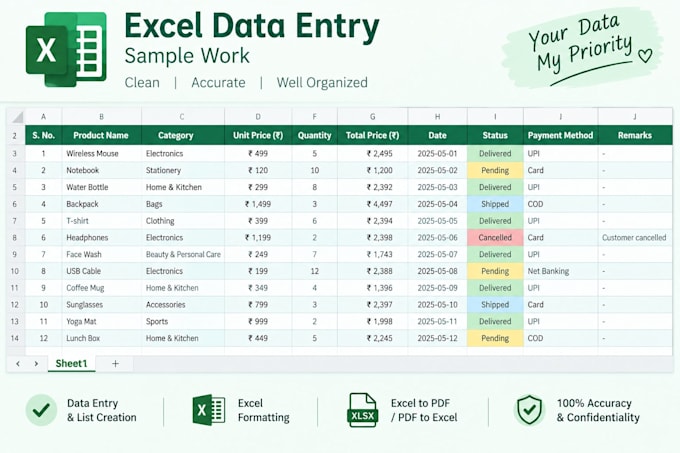
Task: Select the 'Face Wash' cell
Action: click(101, 254)
